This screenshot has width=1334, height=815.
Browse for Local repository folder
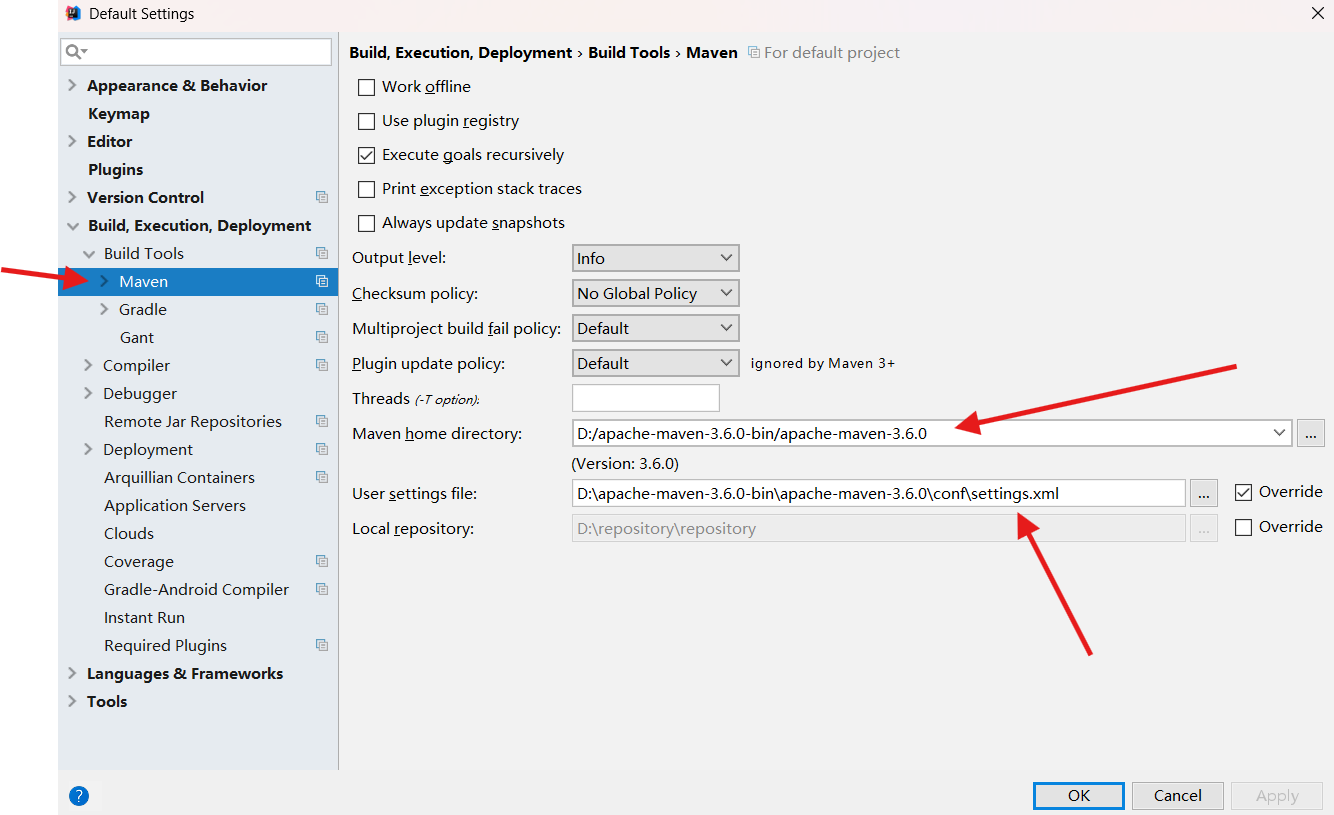1204,528
